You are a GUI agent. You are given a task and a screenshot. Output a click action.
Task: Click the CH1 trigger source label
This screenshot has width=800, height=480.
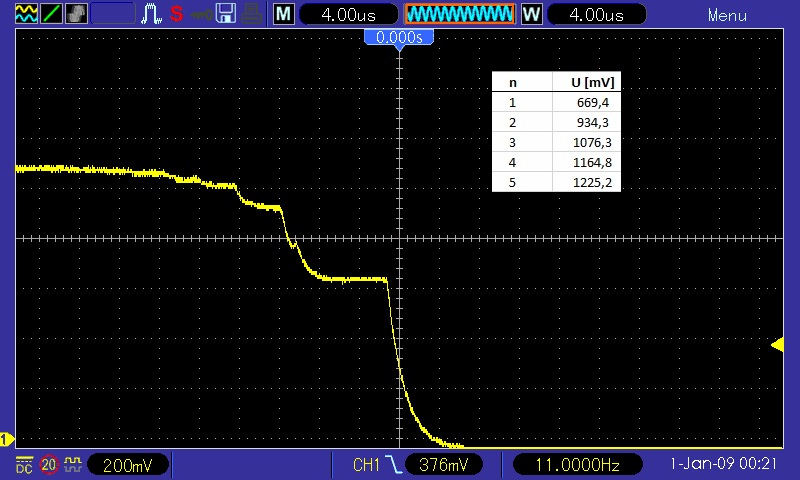366,465
